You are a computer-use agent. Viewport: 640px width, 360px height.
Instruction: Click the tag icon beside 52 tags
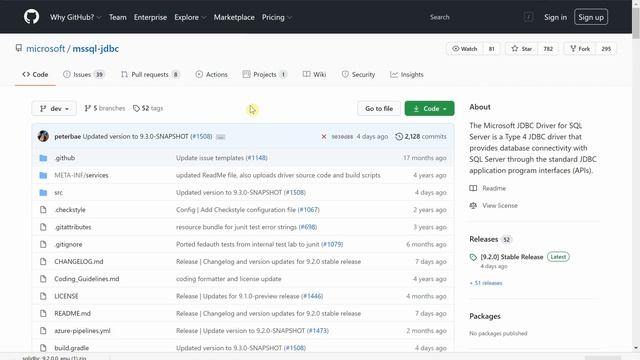tap(136, 109)
